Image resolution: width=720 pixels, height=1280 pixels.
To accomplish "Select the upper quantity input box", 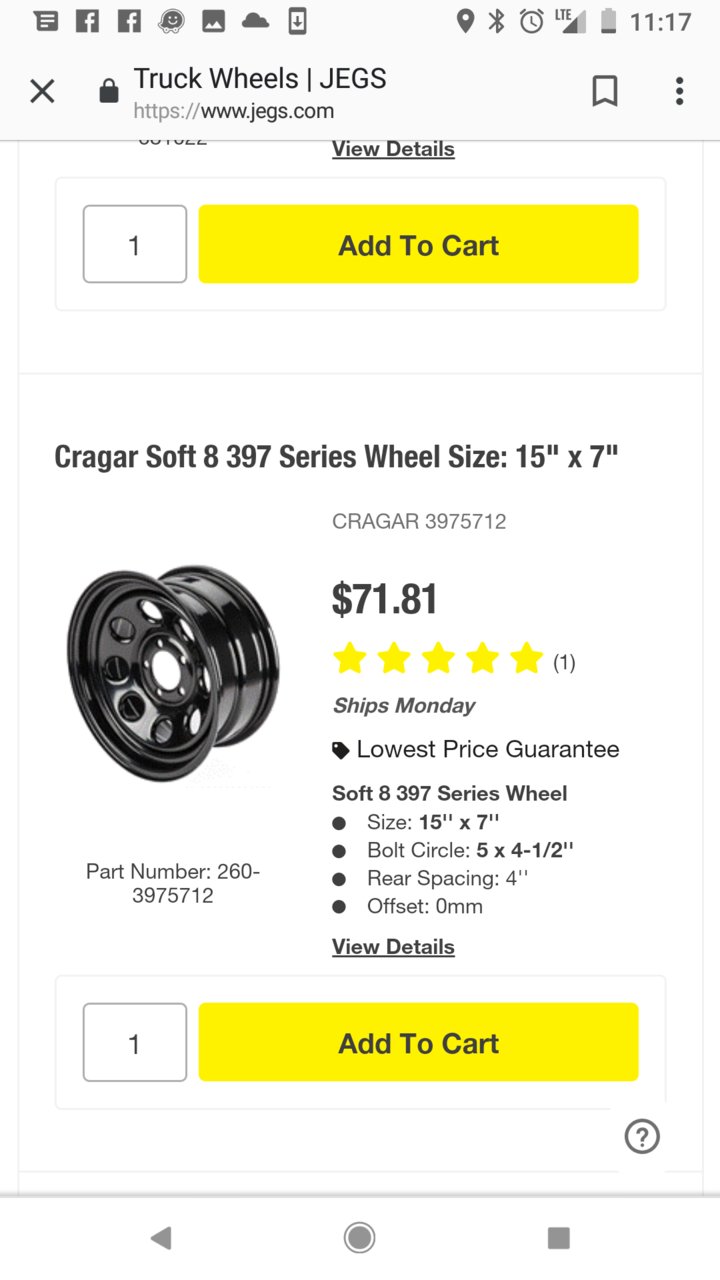I will tap(135, 244).
